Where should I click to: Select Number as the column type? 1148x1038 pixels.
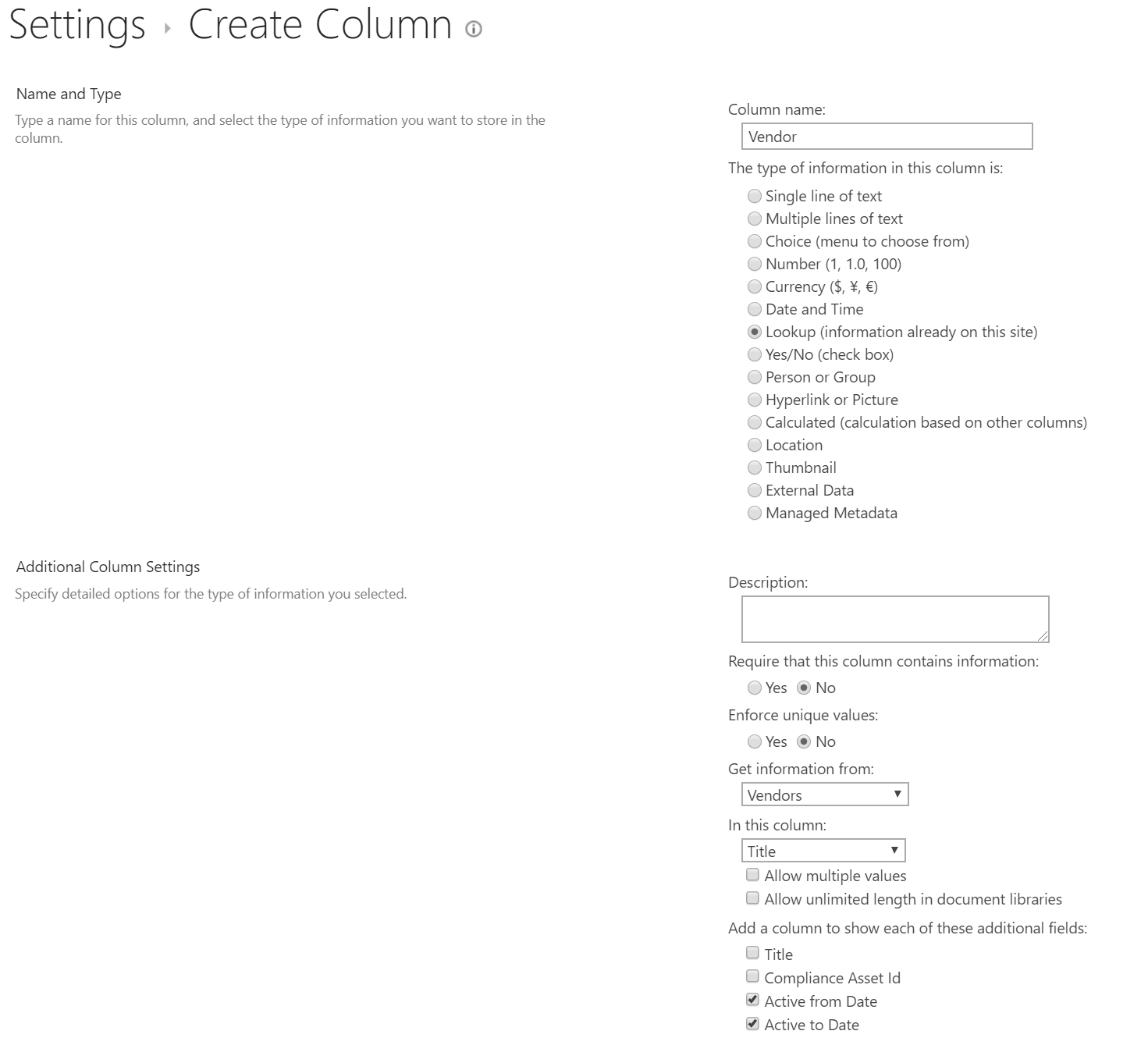click(754, 264)
